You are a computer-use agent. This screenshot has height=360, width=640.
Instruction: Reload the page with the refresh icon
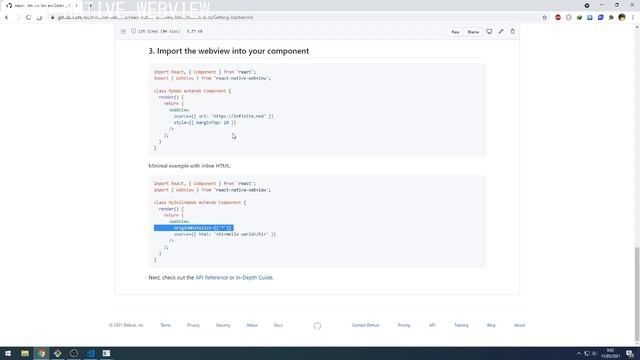(x=28, y=18)
